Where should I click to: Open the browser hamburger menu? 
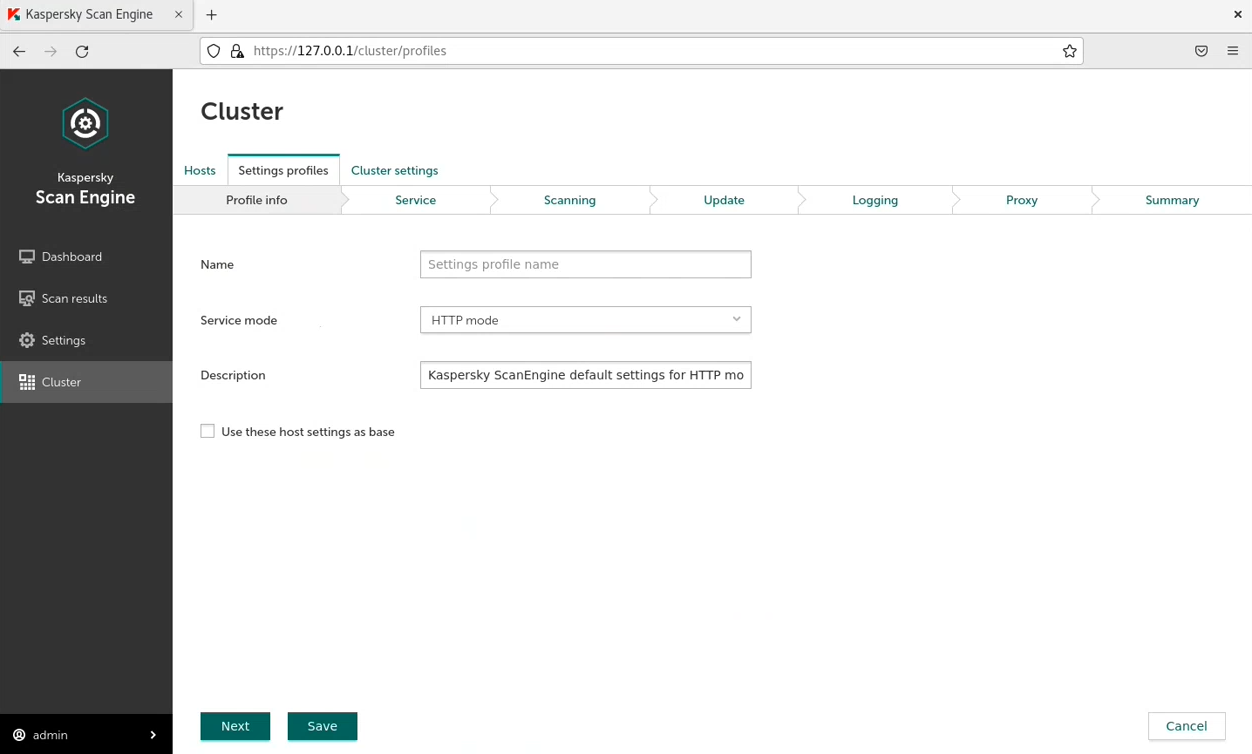[x=1233, y=51]
